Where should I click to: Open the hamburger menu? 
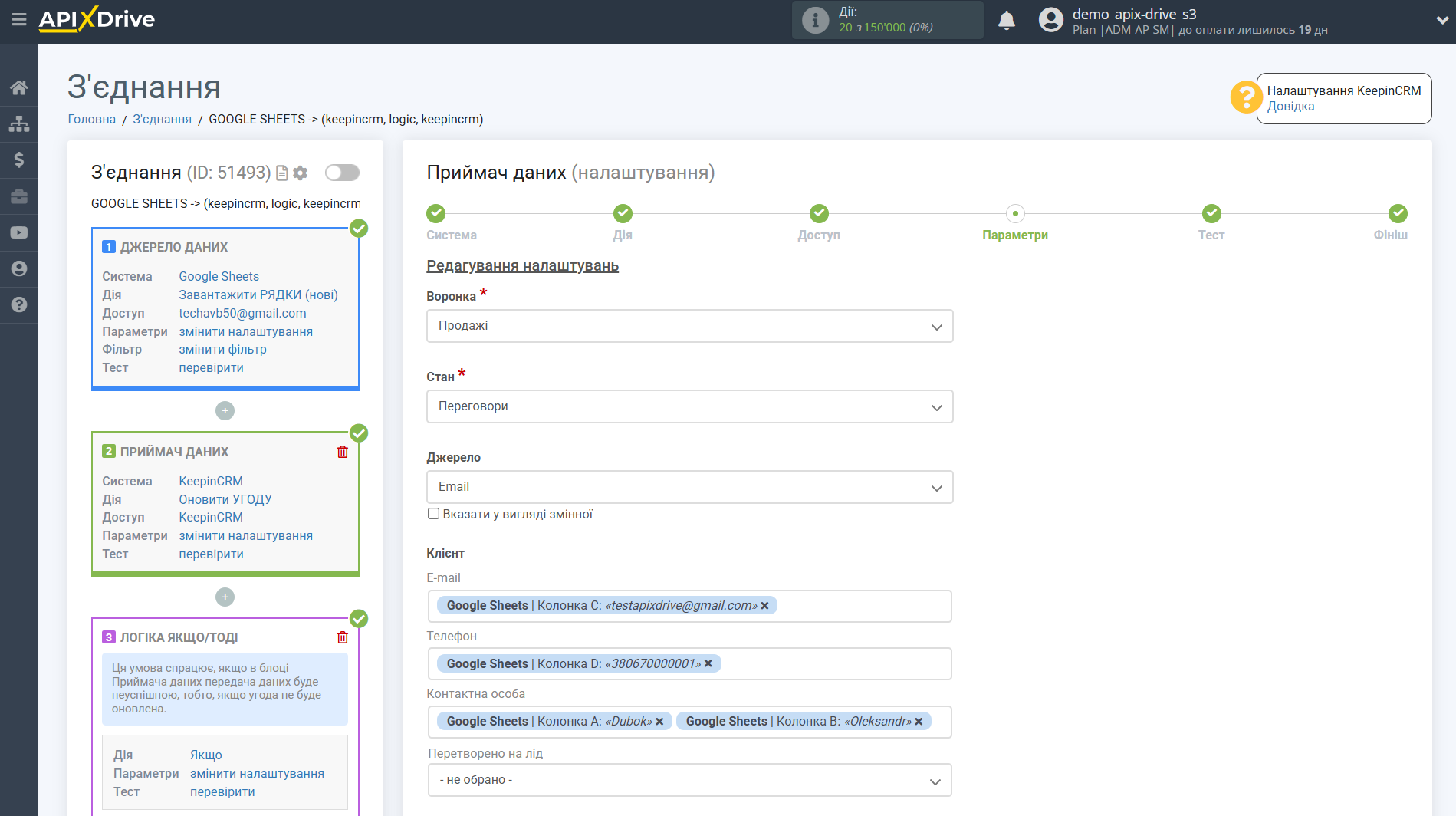click(18, 19)
